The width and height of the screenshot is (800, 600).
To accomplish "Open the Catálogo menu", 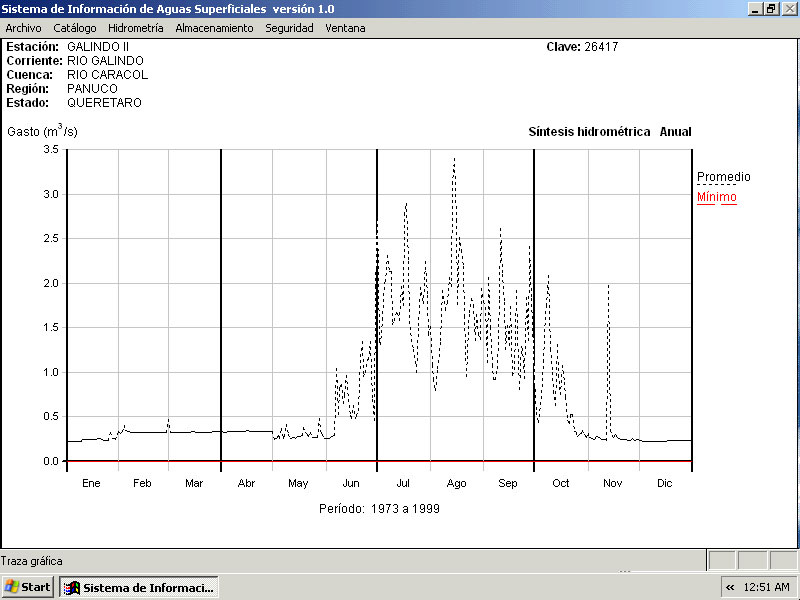I will [75, 28].
